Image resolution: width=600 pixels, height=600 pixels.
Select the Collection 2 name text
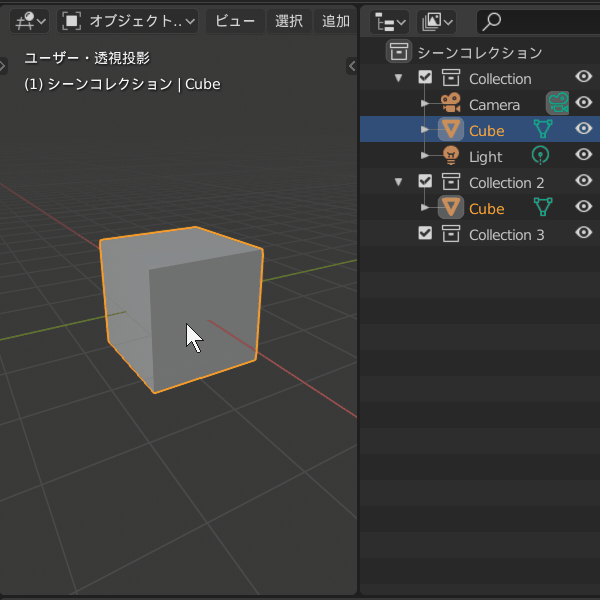point(507,183)
